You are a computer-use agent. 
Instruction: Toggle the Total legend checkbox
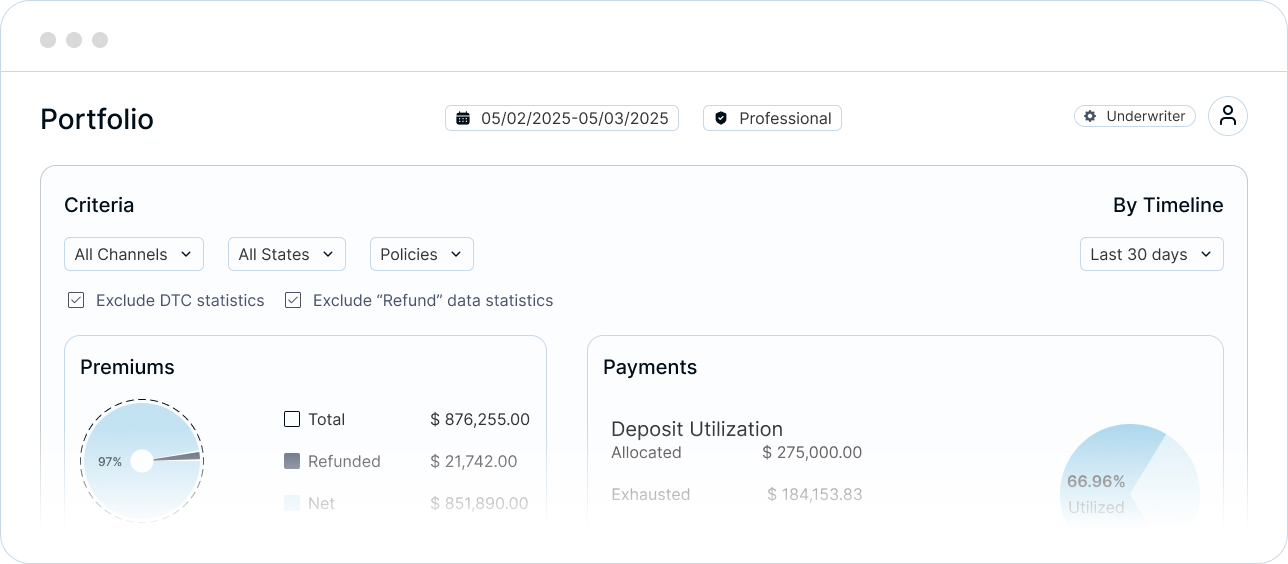[x=292, y=419]
